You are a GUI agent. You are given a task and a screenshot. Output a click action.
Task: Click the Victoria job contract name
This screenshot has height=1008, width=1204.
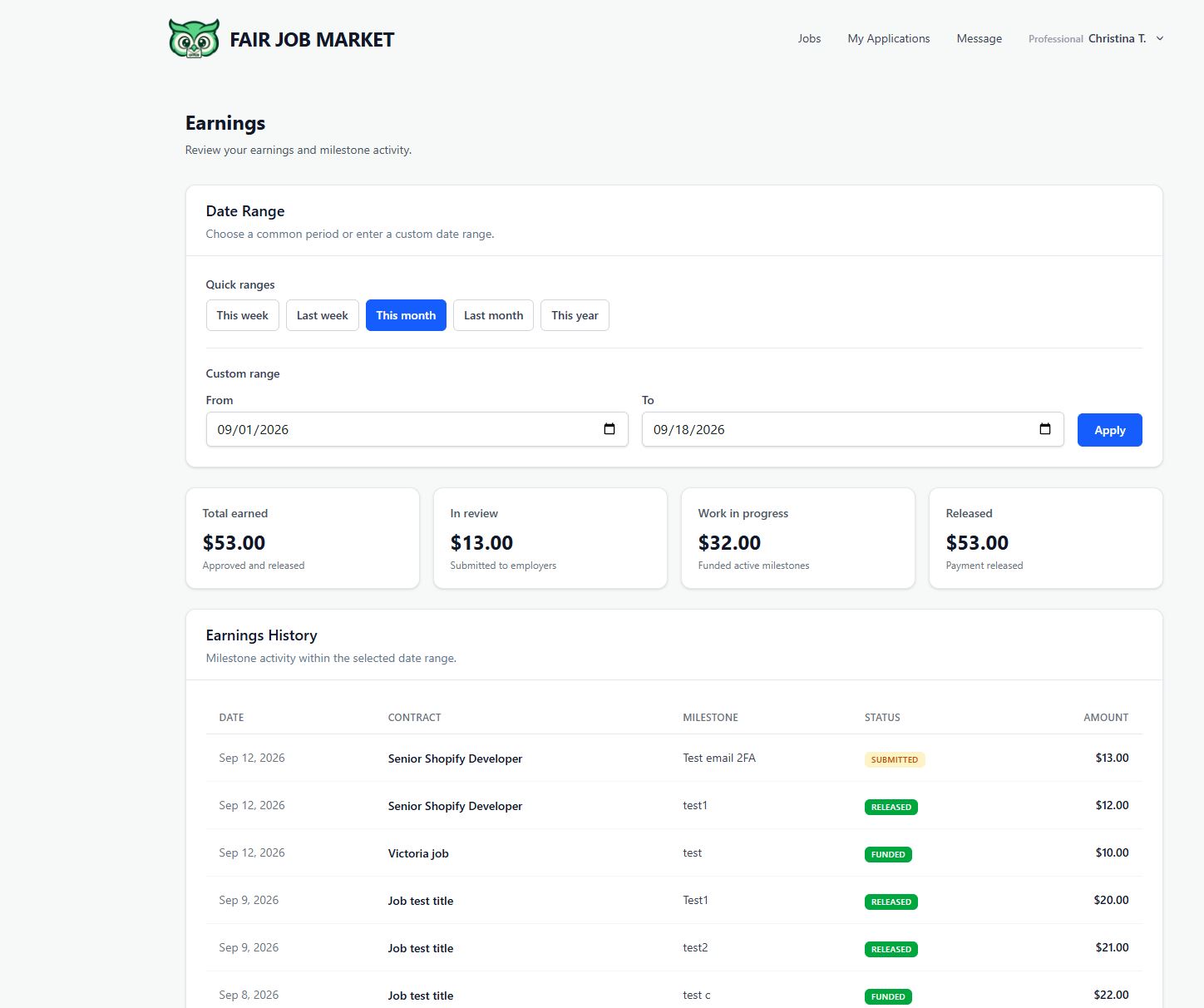[418, 853]
